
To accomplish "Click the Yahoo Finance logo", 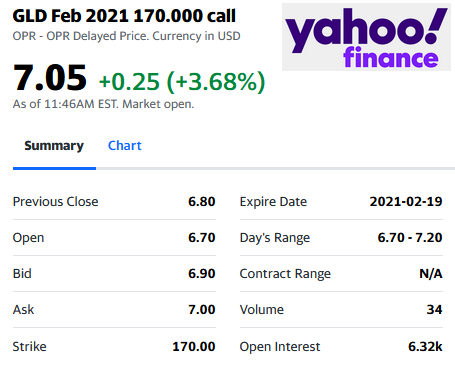I will [366, 37].
